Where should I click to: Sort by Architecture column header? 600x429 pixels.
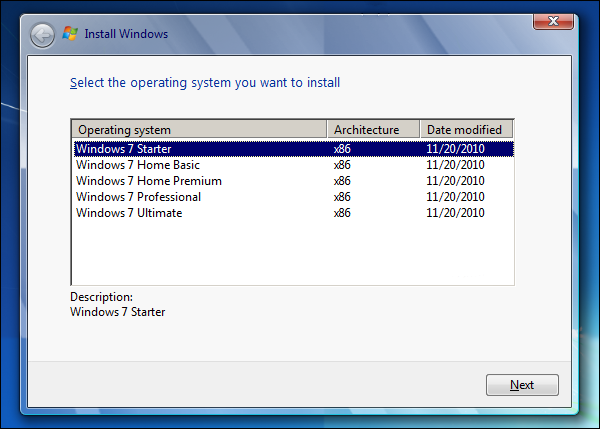pos(373,129)
